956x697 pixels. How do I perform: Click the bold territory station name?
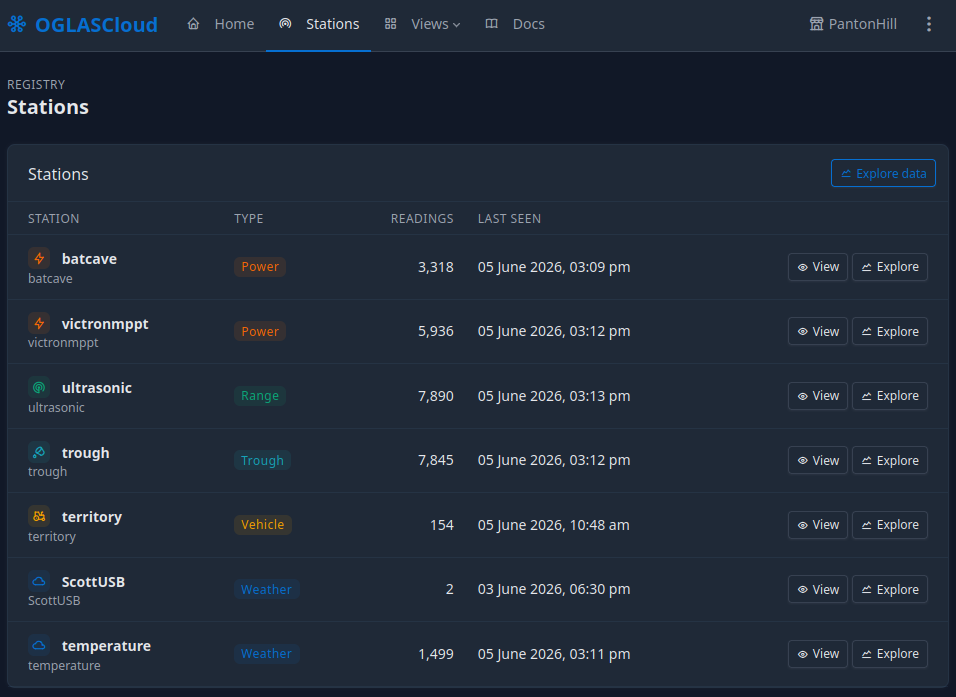click(x=91, y=517)
